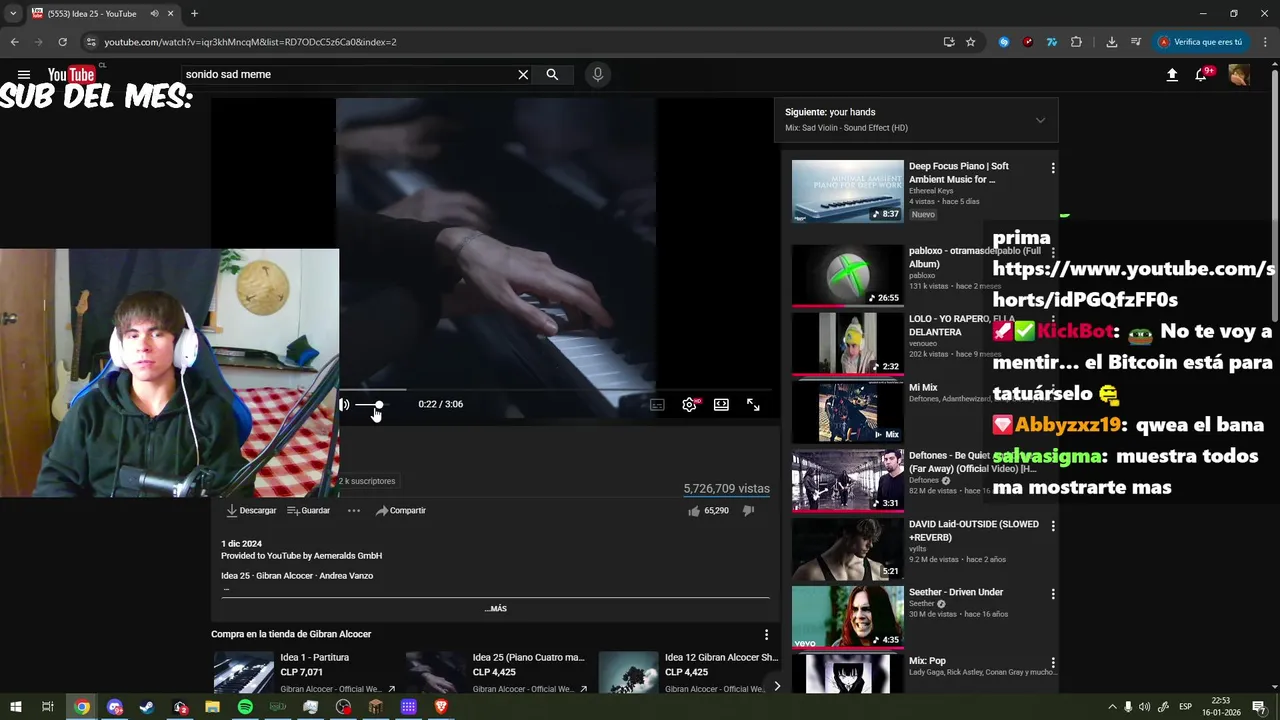Open more actions ellipsis under the video
The width and height of the screenshot is (1280, 720).
[x=354, y=510]
